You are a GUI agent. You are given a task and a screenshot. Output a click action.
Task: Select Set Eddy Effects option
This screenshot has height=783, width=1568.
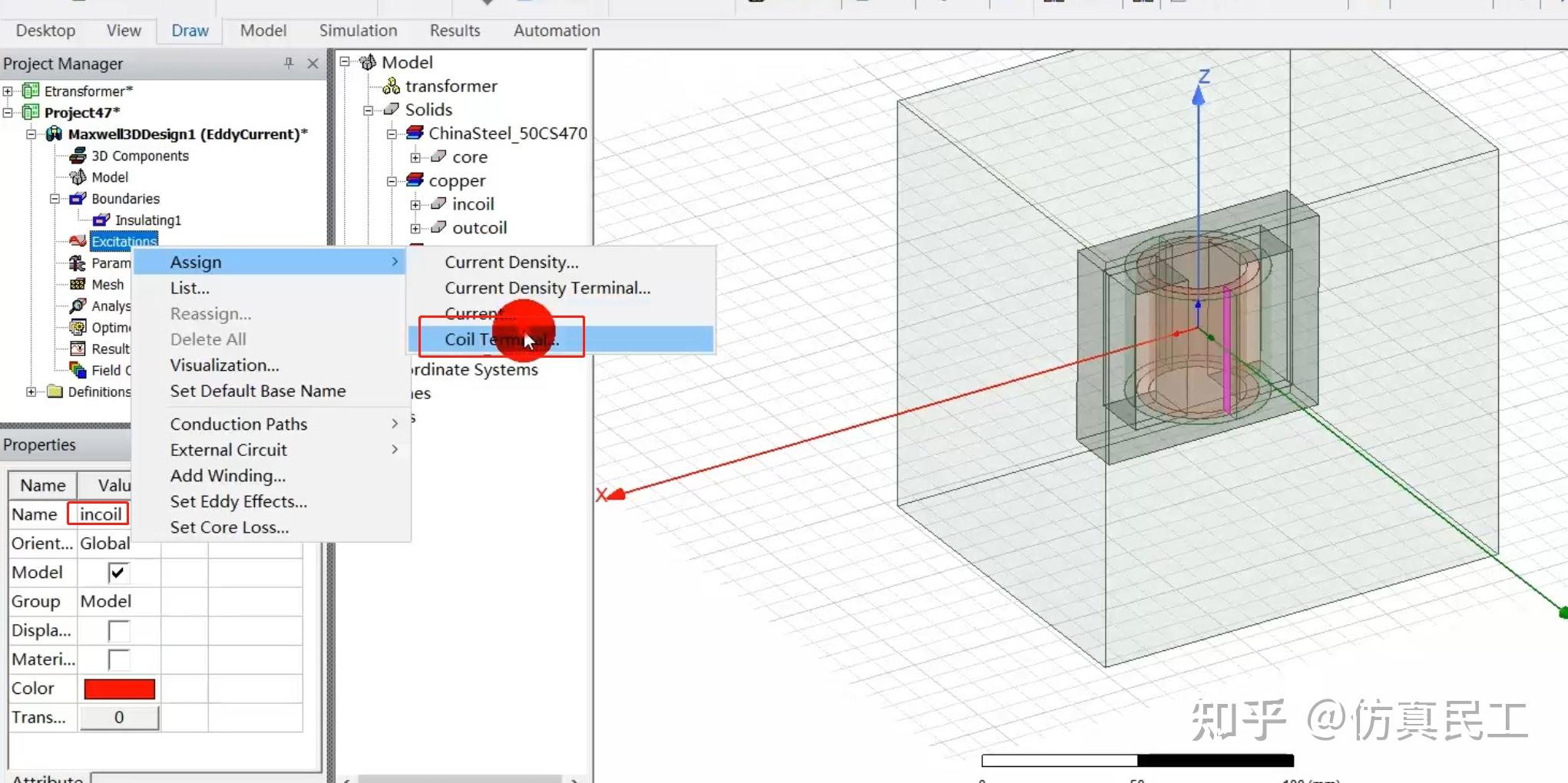coord(238,501)
